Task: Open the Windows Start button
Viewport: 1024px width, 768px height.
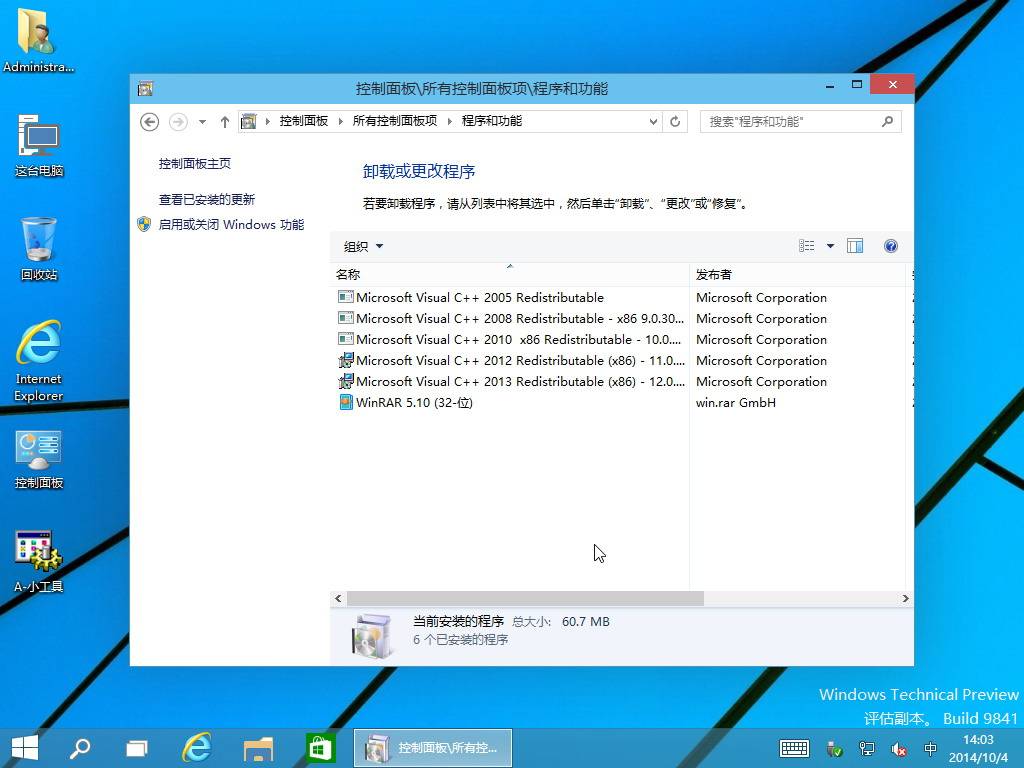Action: [25, 748]
